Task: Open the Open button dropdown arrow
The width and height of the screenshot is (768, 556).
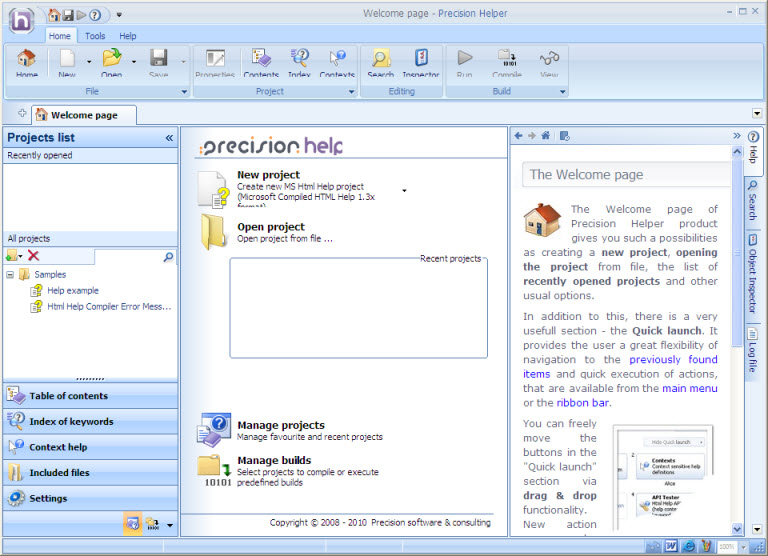Action: pyautogui.click(x=134, y=62)
